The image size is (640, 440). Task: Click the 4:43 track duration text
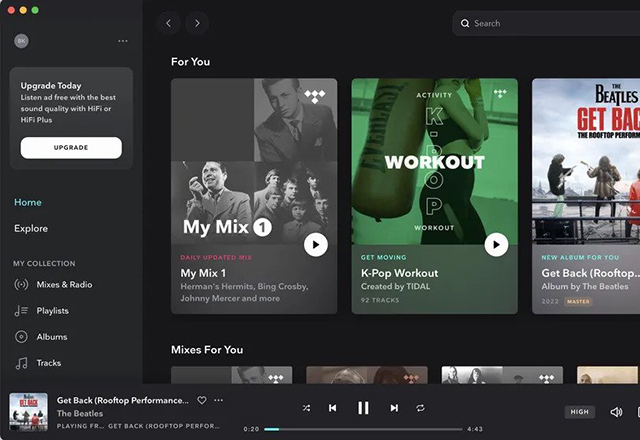click(475, 429)
